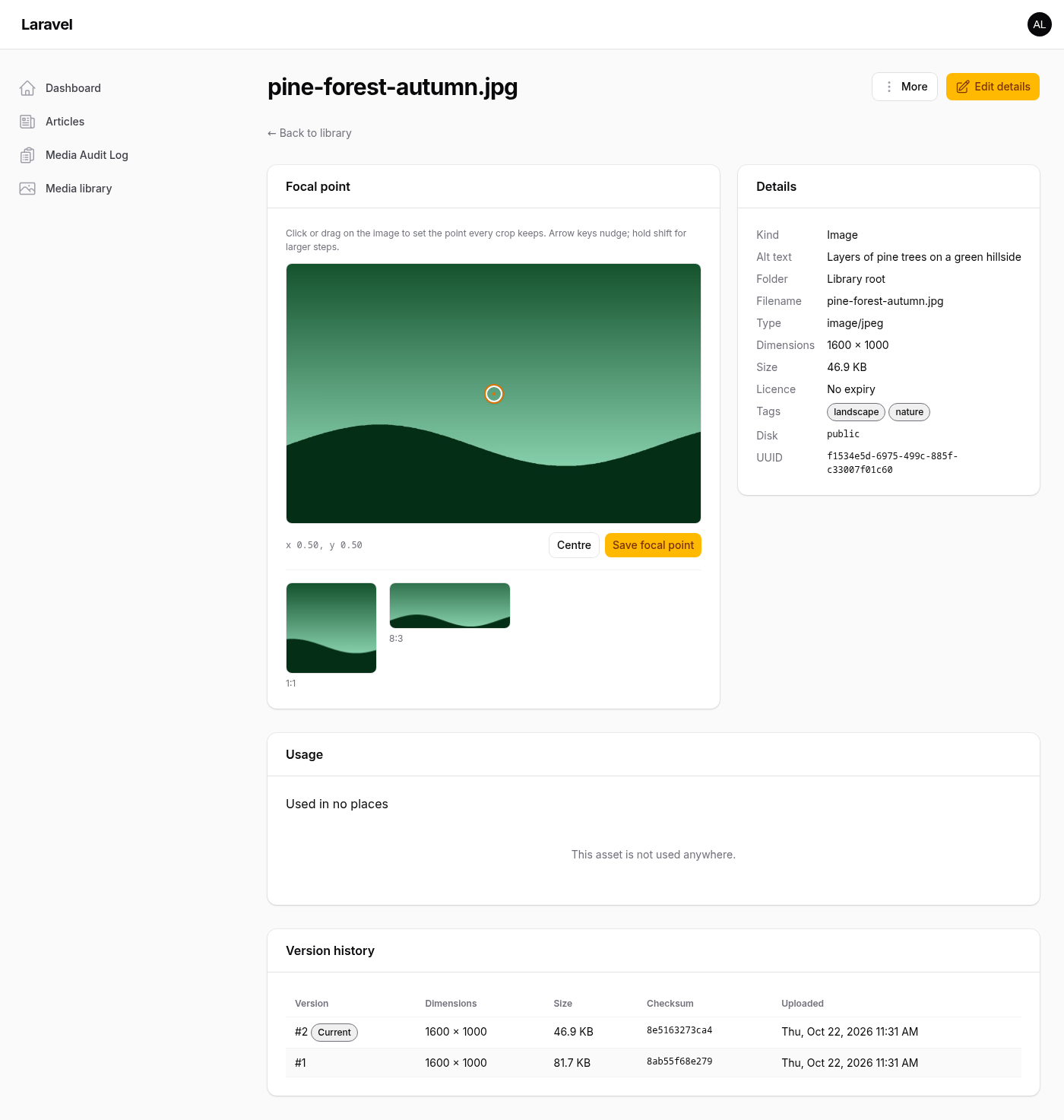Click the alt text 'Layers of pine trees'
This screenshot has height=1120, width=1064.
pos(924,257)
